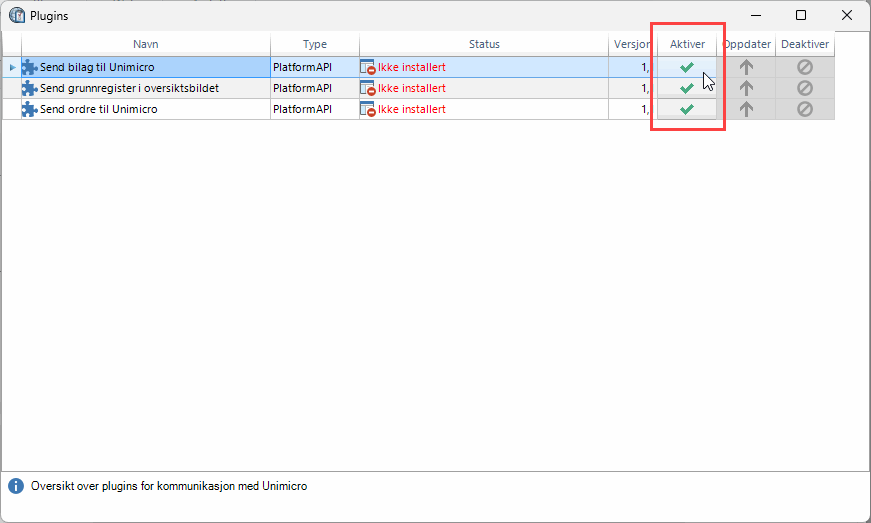
Task: Update the Send bilag til Unimicro plugin
Action: (x=746, y=67)
